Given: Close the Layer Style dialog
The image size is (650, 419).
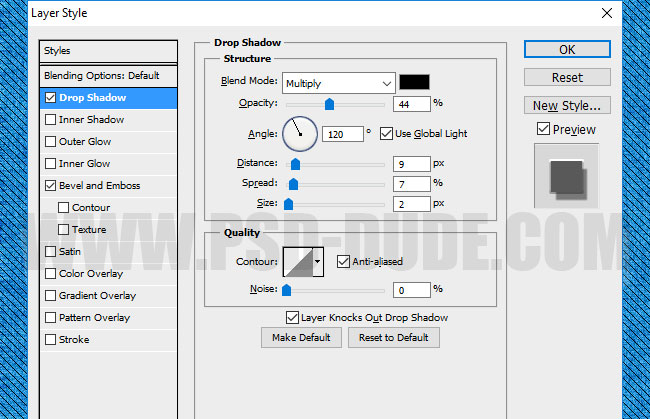Looking at the screenshot, I should [x=605, y=14].
